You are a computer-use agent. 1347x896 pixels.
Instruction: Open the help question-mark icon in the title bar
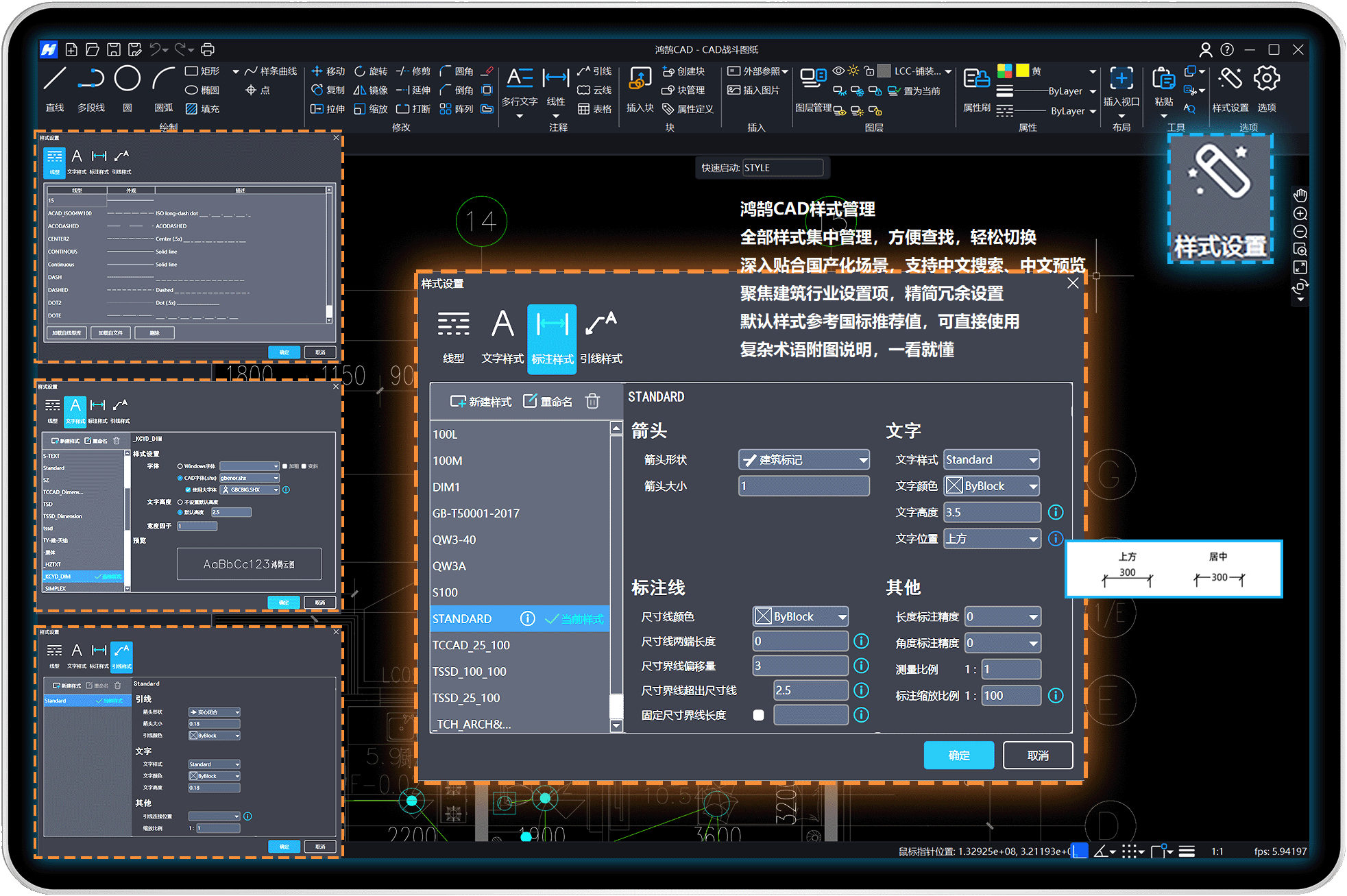coord(1227,49)
